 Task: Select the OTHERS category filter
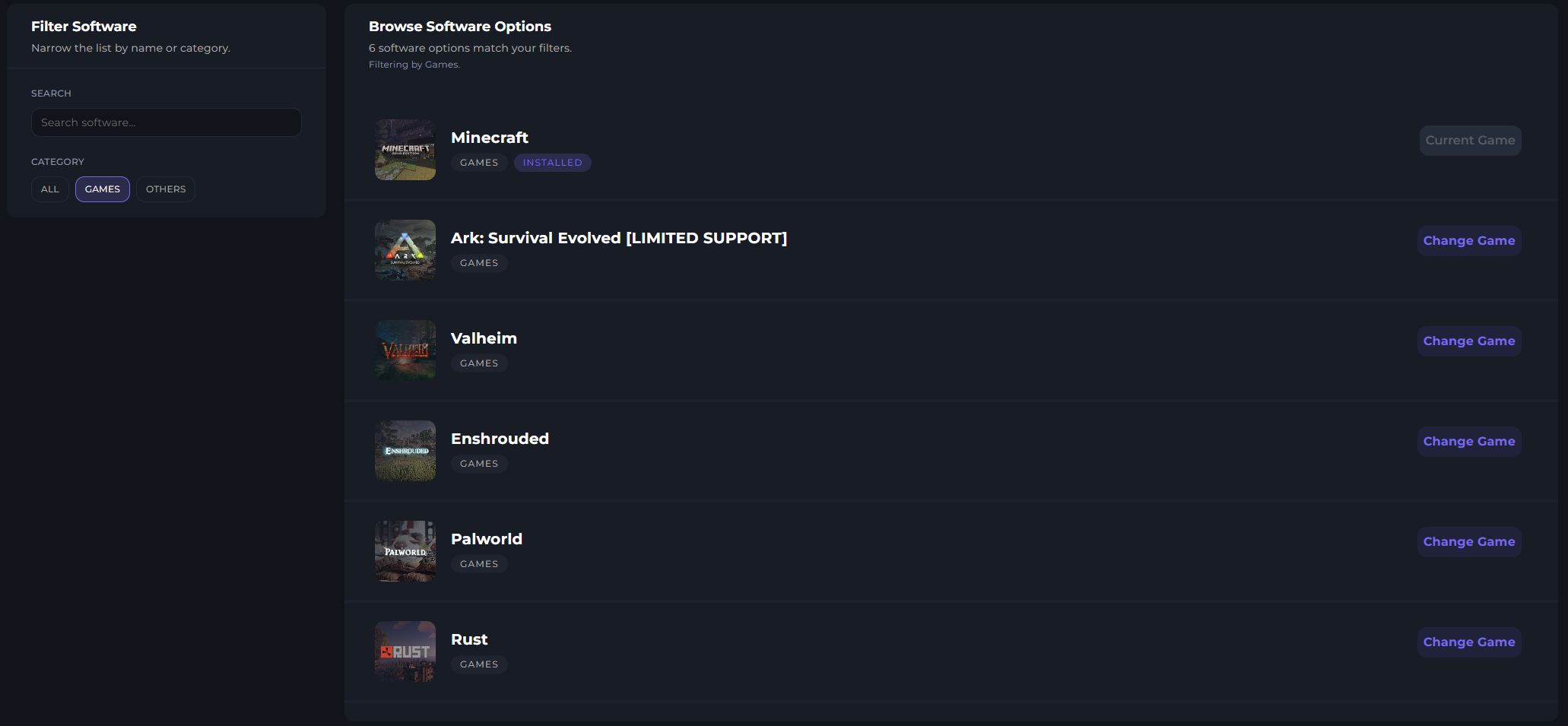166,189
